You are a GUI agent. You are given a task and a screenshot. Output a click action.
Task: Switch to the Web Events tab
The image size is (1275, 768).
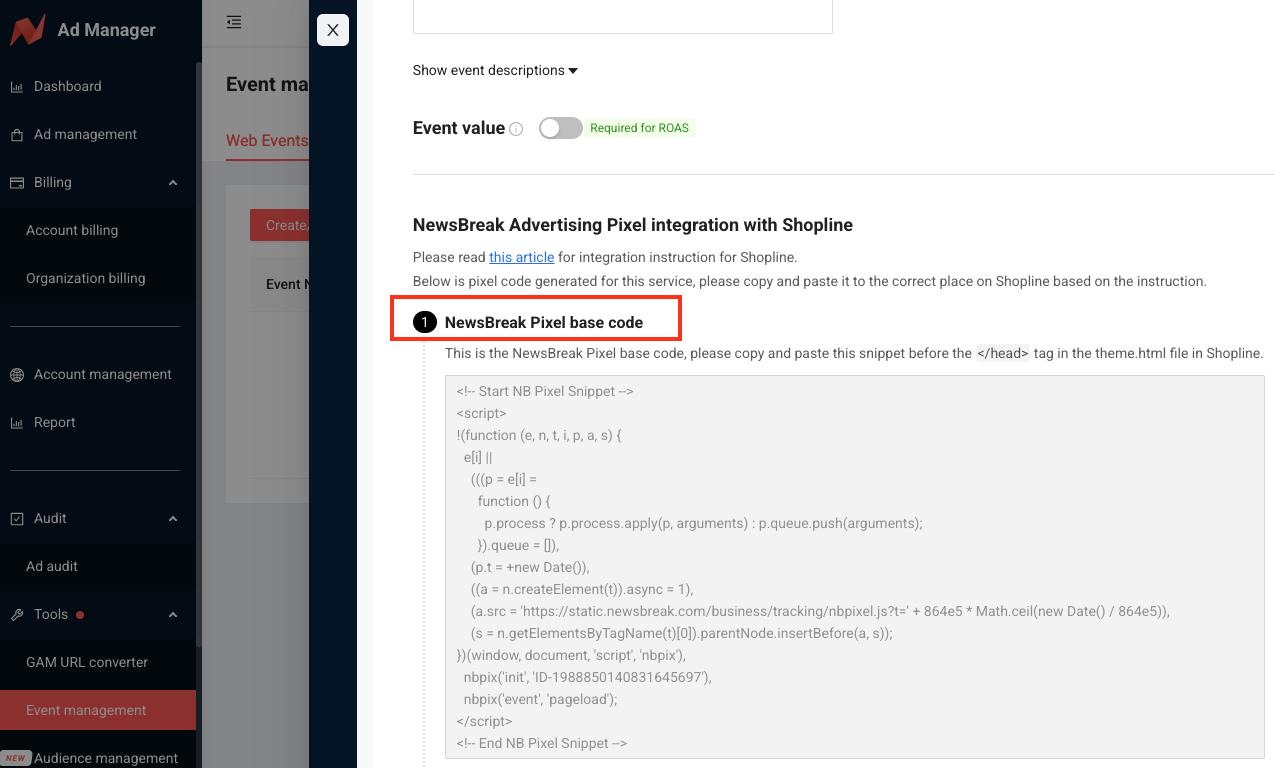pyautogui.click(x=266, y=140)
